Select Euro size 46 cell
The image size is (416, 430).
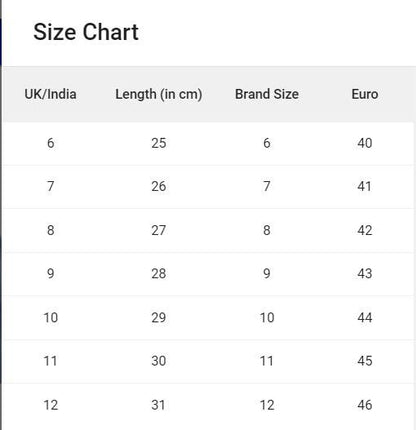[365, 405]
